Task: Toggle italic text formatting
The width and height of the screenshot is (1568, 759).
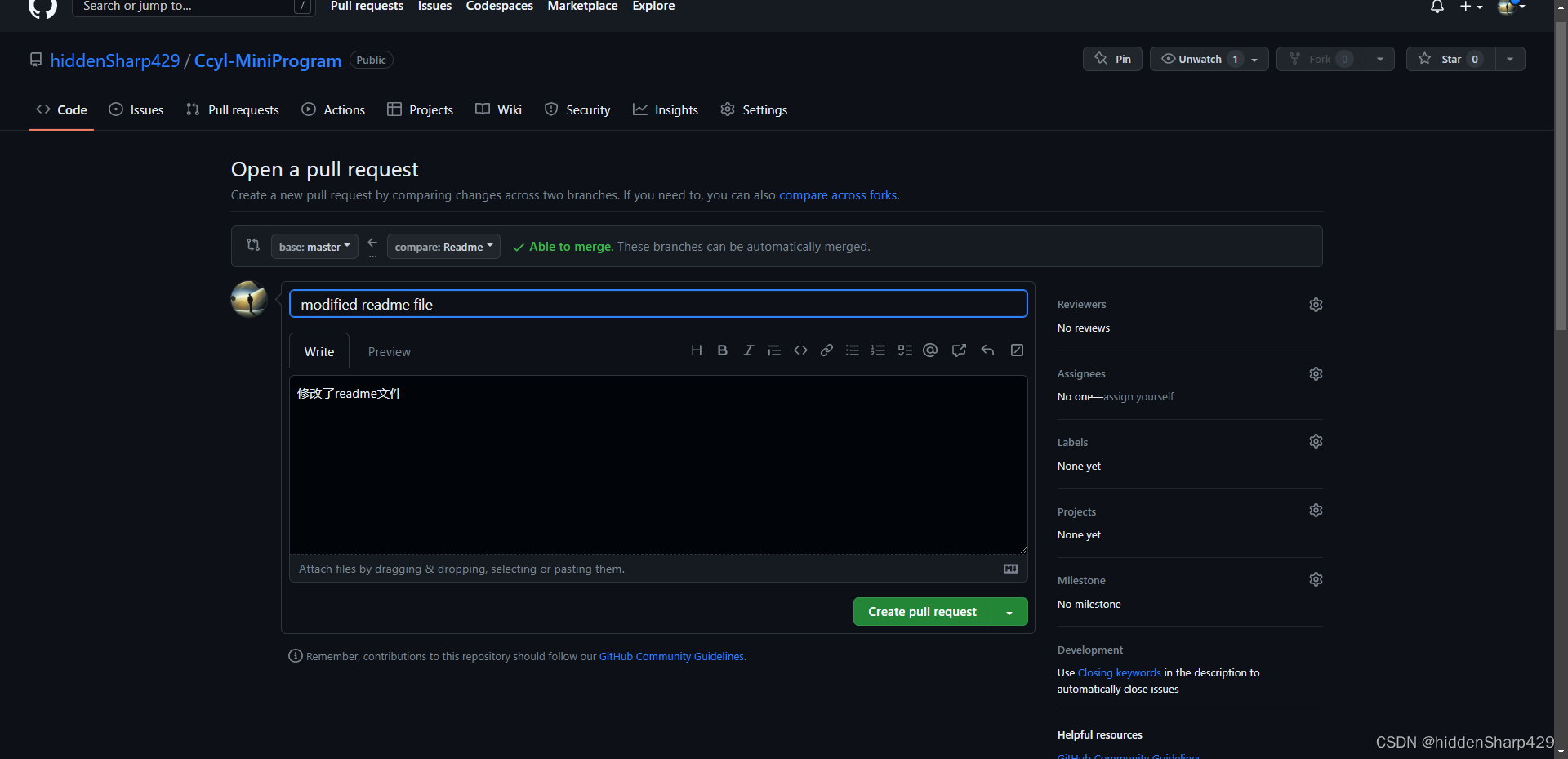Action: 748,350
